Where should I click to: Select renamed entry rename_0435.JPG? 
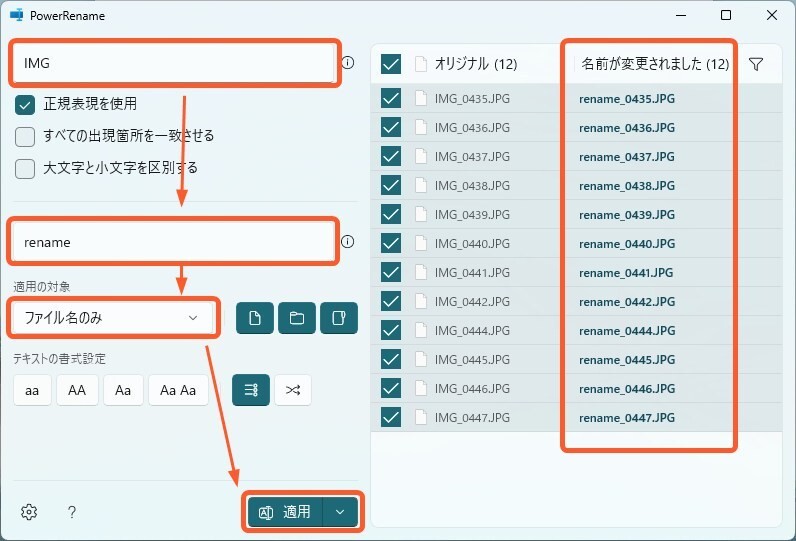[627, 98]
